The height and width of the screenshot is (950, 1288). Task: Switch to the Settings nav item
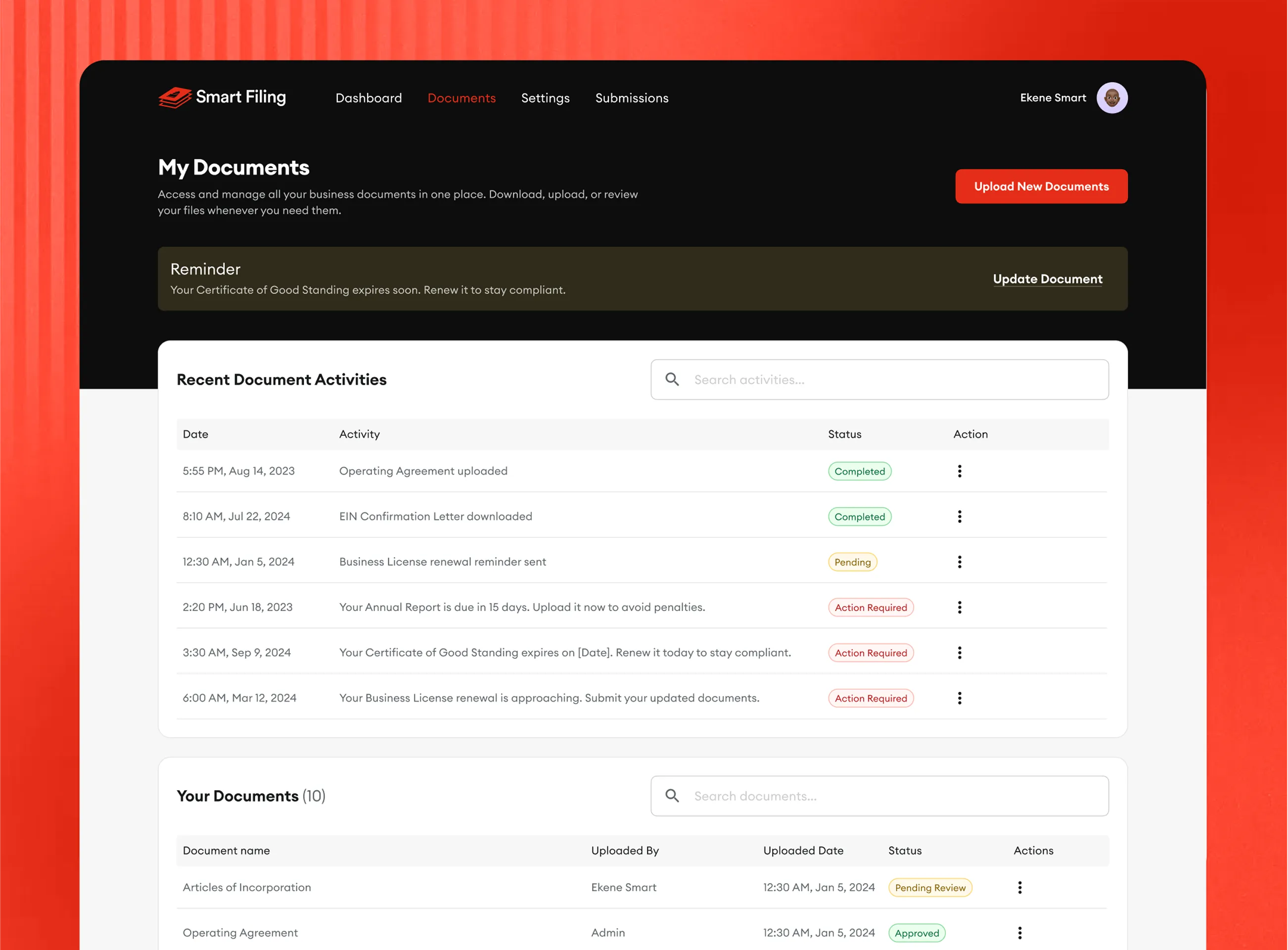click(545, 98)
